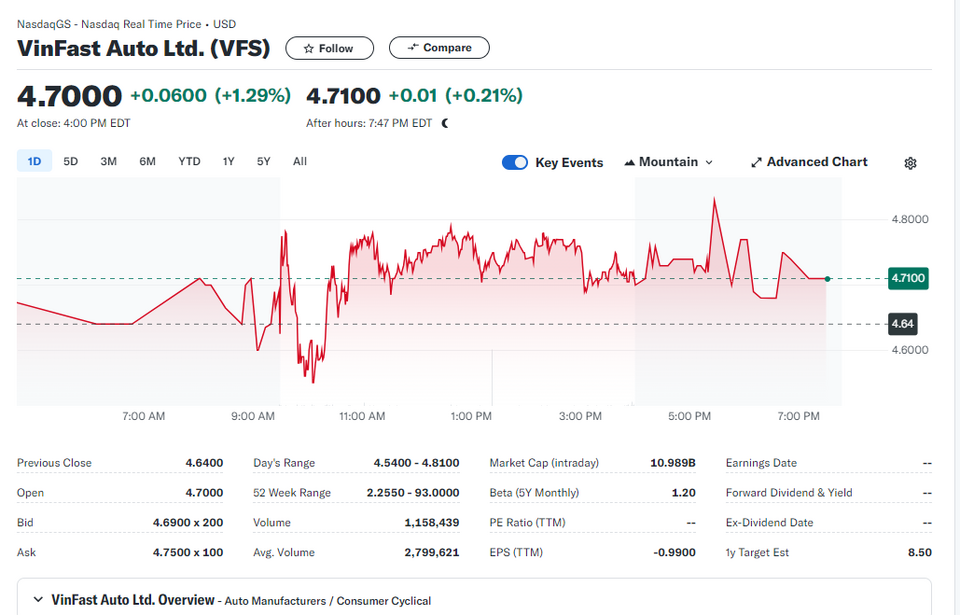
Task: Click the after-hours moon icon
Action: pyautogui.click(x=445, y=123)
